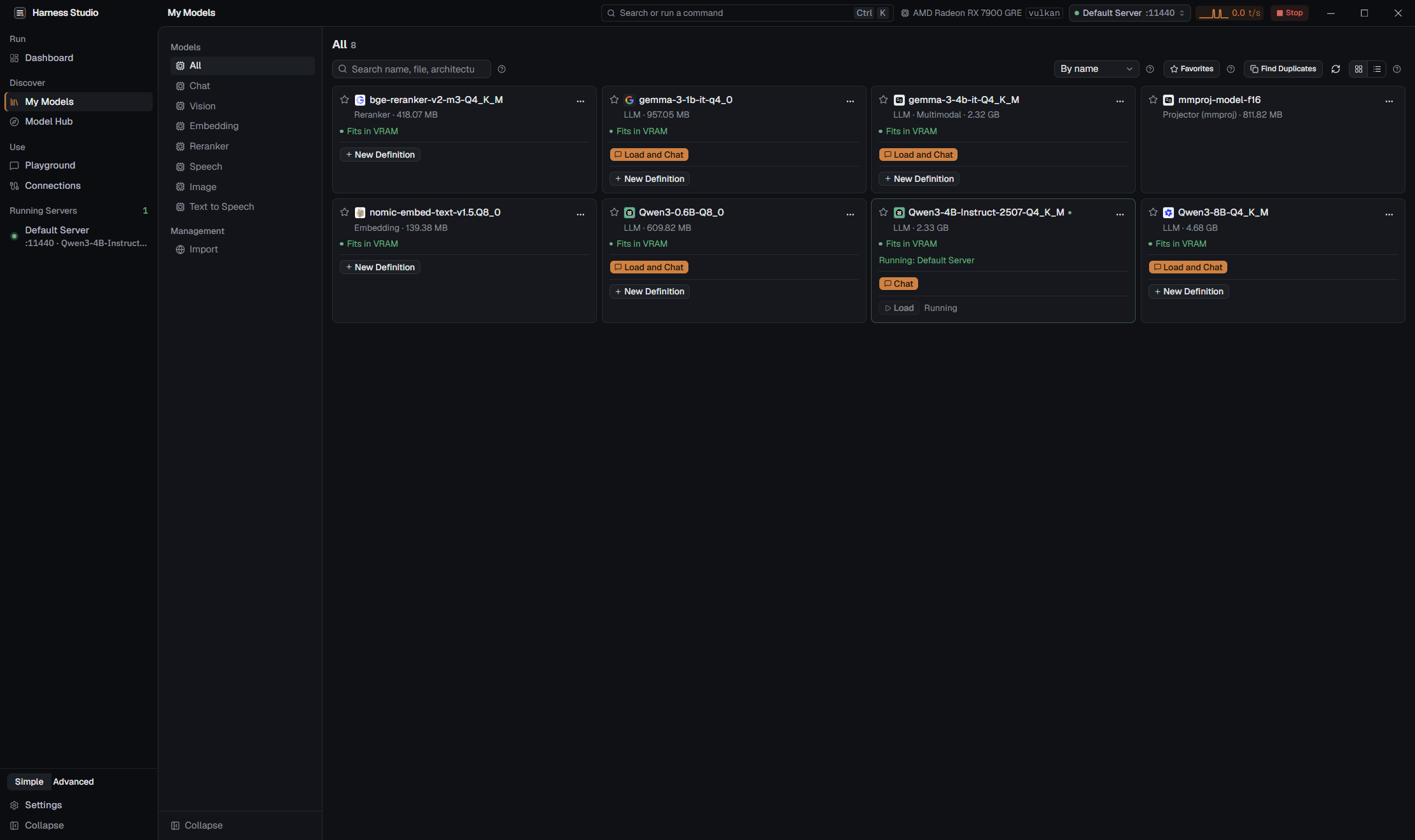Select the Vision model category

pyautogui.click(x=242, y=106)
